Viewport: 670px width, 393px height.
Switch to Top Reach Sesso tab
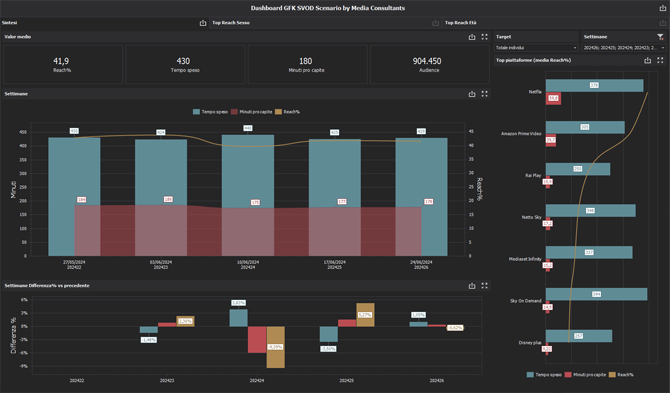231,23
